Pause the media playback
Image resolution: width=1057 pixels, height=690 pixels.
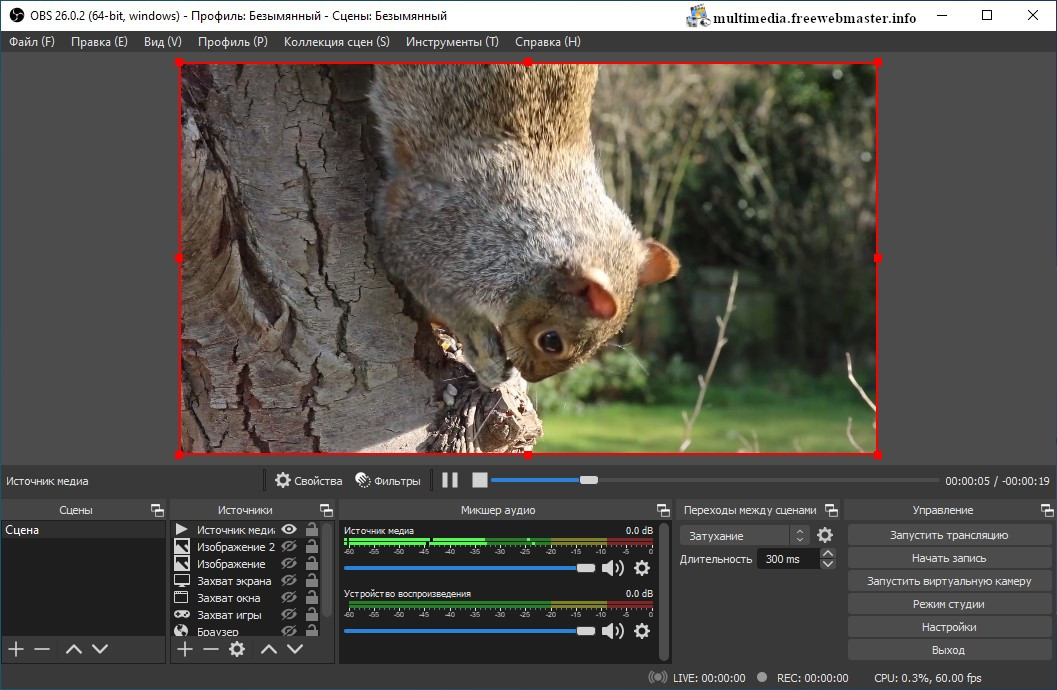(x=450, y=480)
